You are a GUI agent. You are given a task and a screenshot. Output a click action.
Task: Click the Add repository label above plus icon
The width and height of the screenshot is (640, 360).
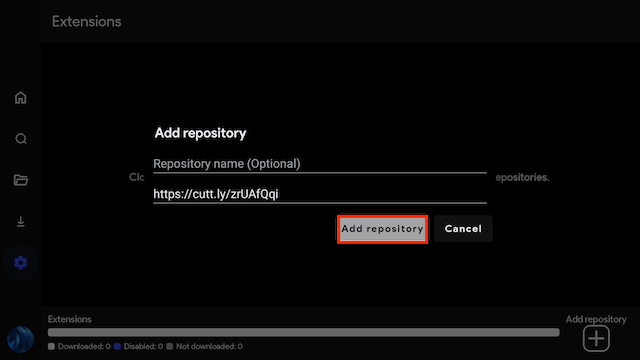[x=596, y=319]
